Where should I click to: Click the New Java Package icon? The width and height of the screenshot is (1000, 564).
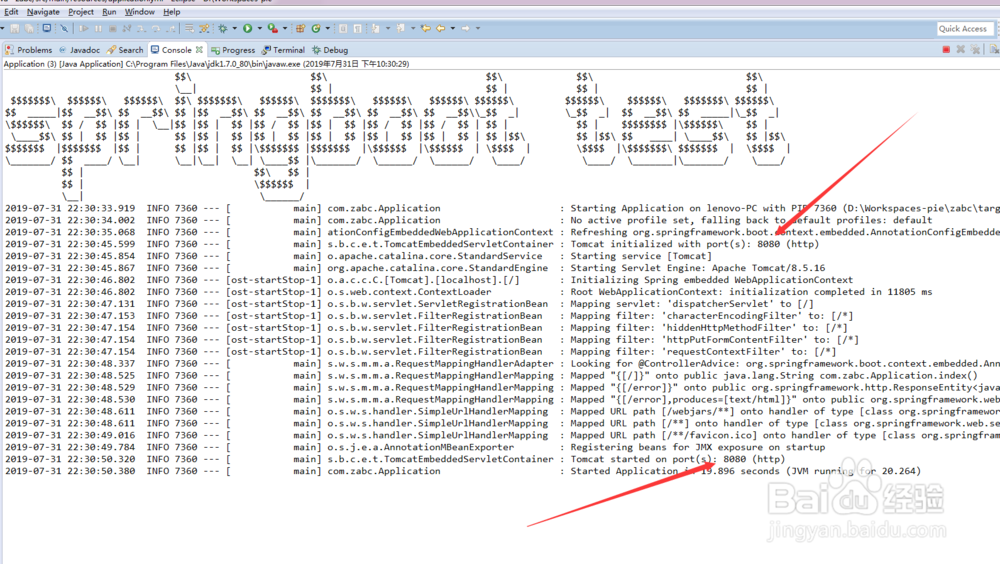tap(300, 29)
